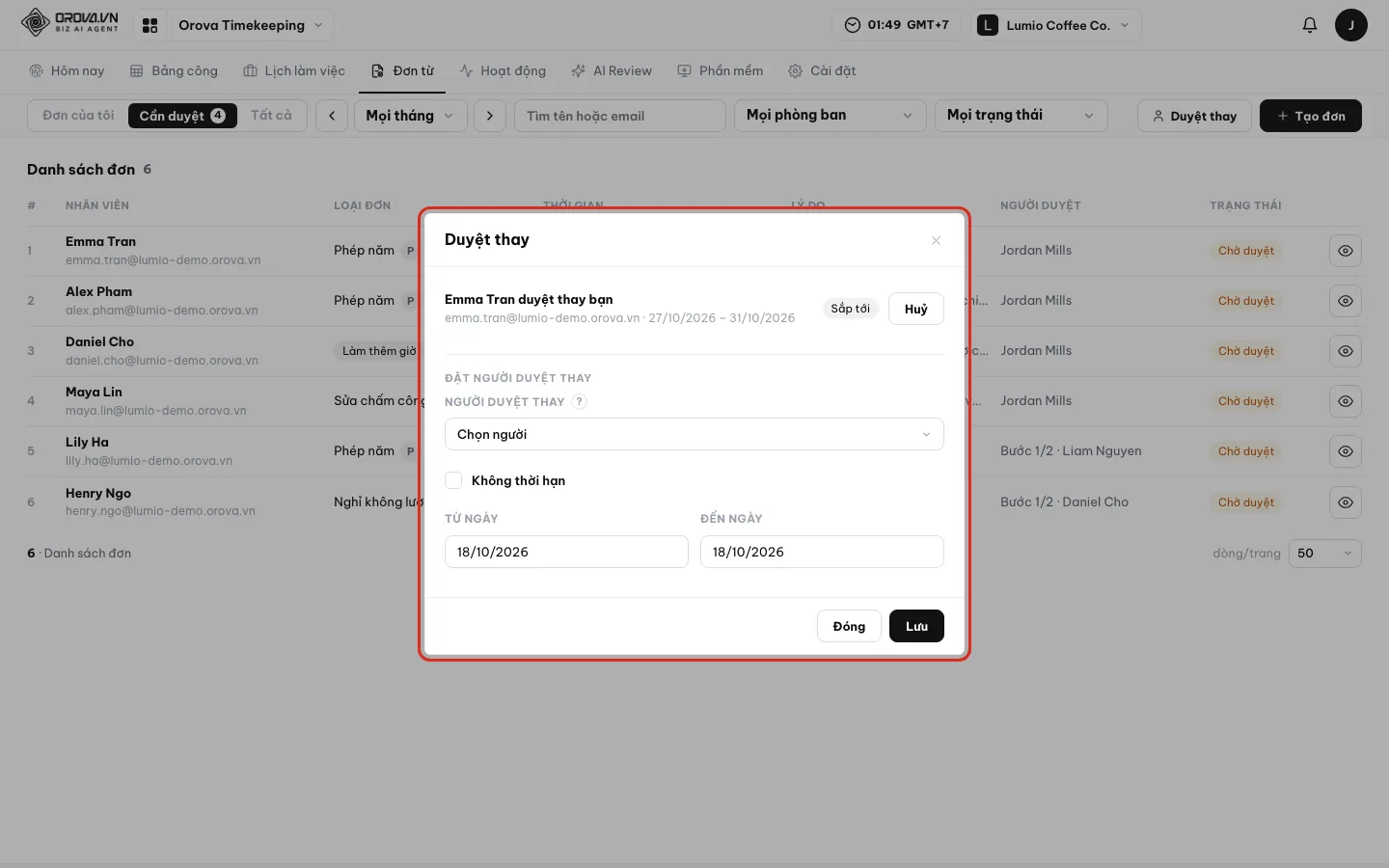Go to next month arrow
This screenshot has width=1389, height=868.
pyautogui.click(x=490, y=116)
